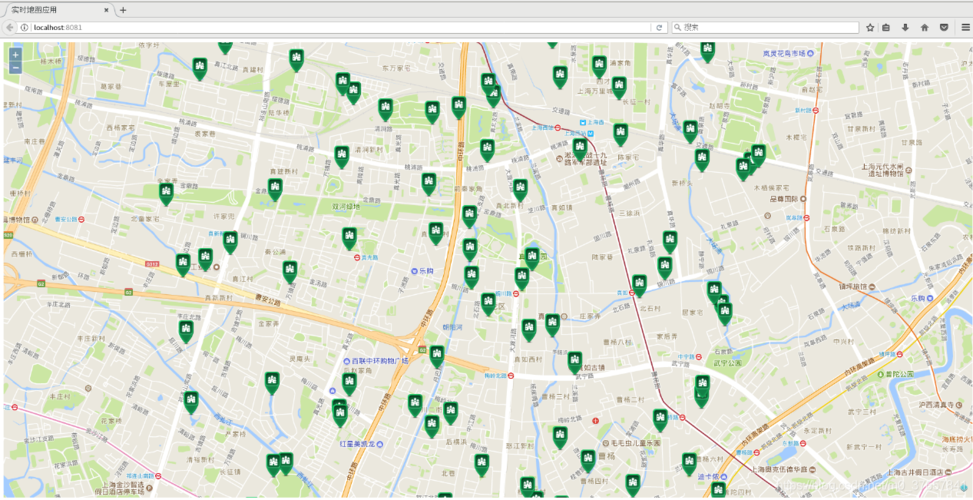Viewport: 973px width, 500px height.
Task: Click the 木杨侯家宅 label
Action: [x=770, y=187]
